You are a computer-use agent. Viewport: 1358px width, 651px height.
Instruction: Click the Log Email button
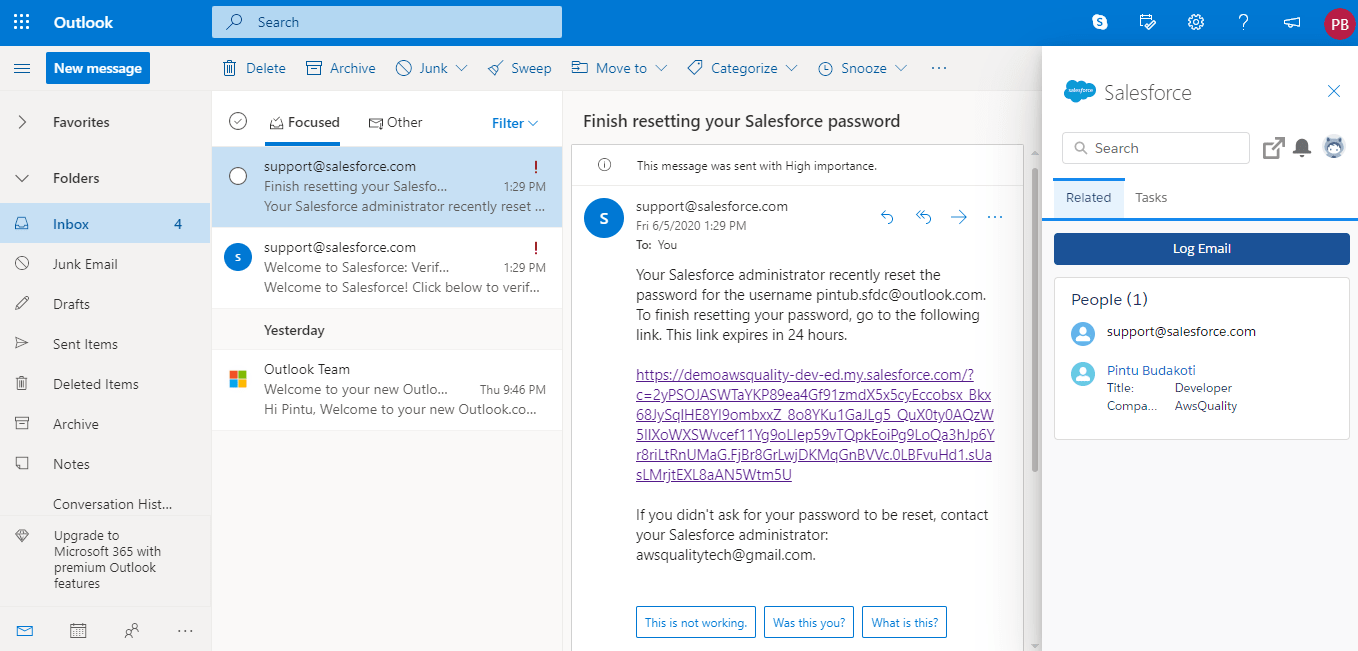[x=1201, y=249]
